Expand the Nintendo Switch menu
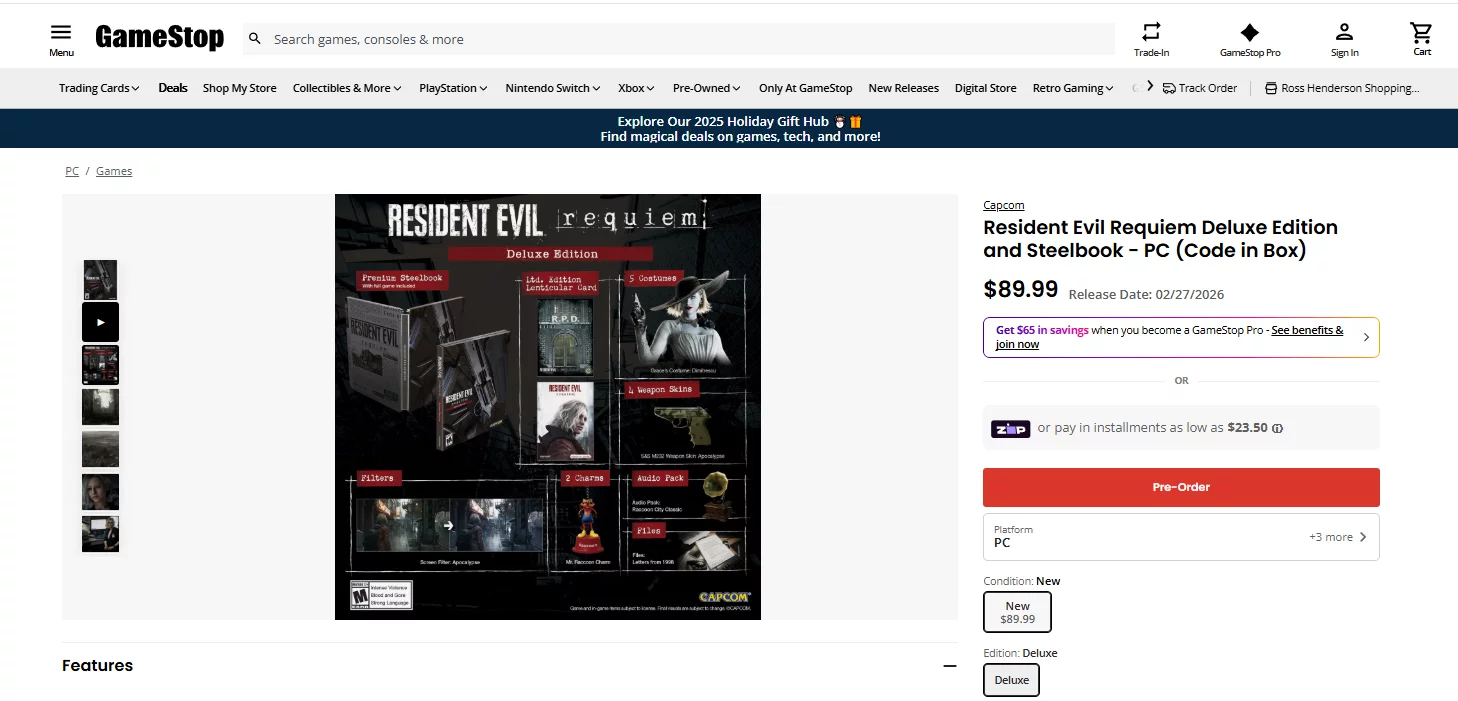The image size is (1458, 701). pyautogui.click(x=553, y=88)
